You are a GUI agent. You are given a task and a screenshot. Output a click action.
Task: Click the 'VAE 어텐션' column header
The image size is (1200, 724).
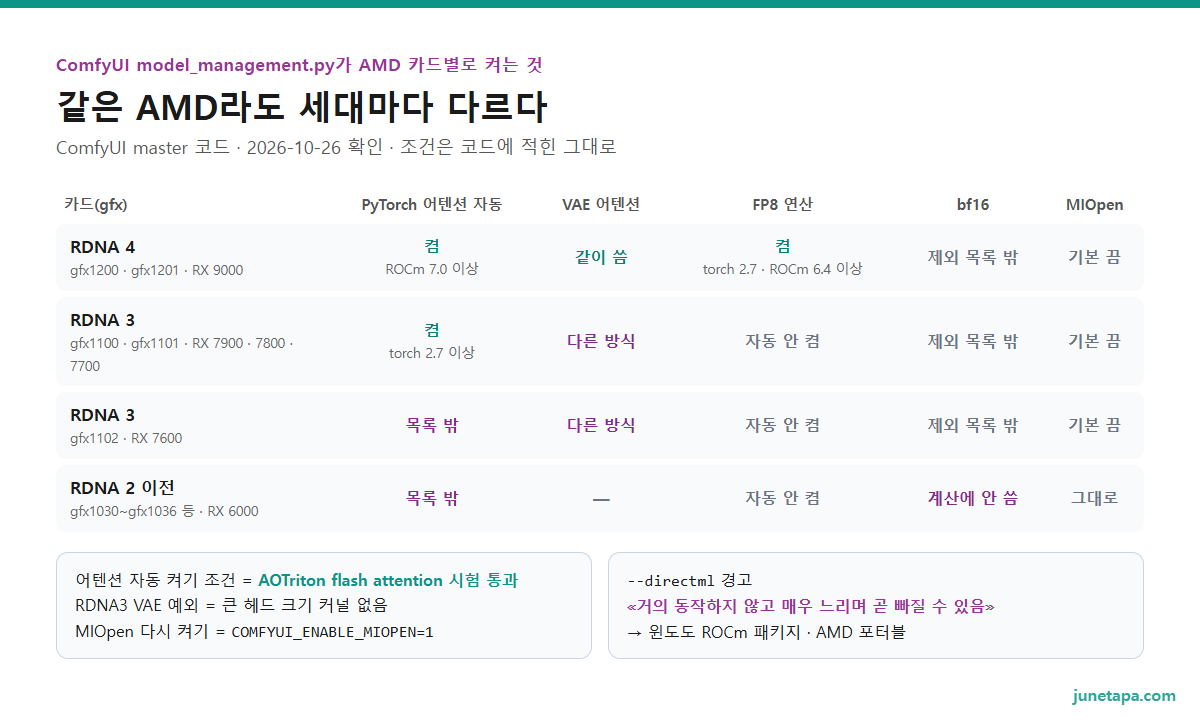(x=601, y=205)
